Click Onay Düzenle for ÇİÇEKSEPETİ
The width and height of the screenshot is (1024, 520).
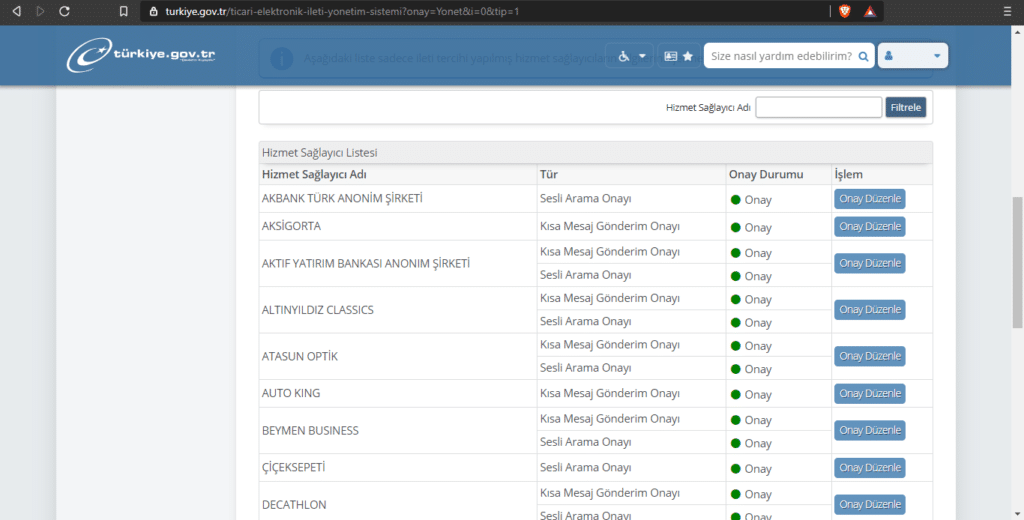pos(869,468)
